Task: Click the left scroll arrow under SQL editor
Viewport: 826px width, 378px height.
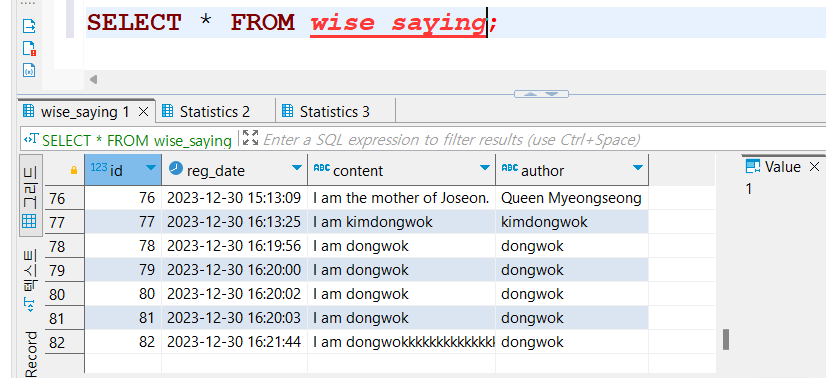Action: (x=93, y=79)
